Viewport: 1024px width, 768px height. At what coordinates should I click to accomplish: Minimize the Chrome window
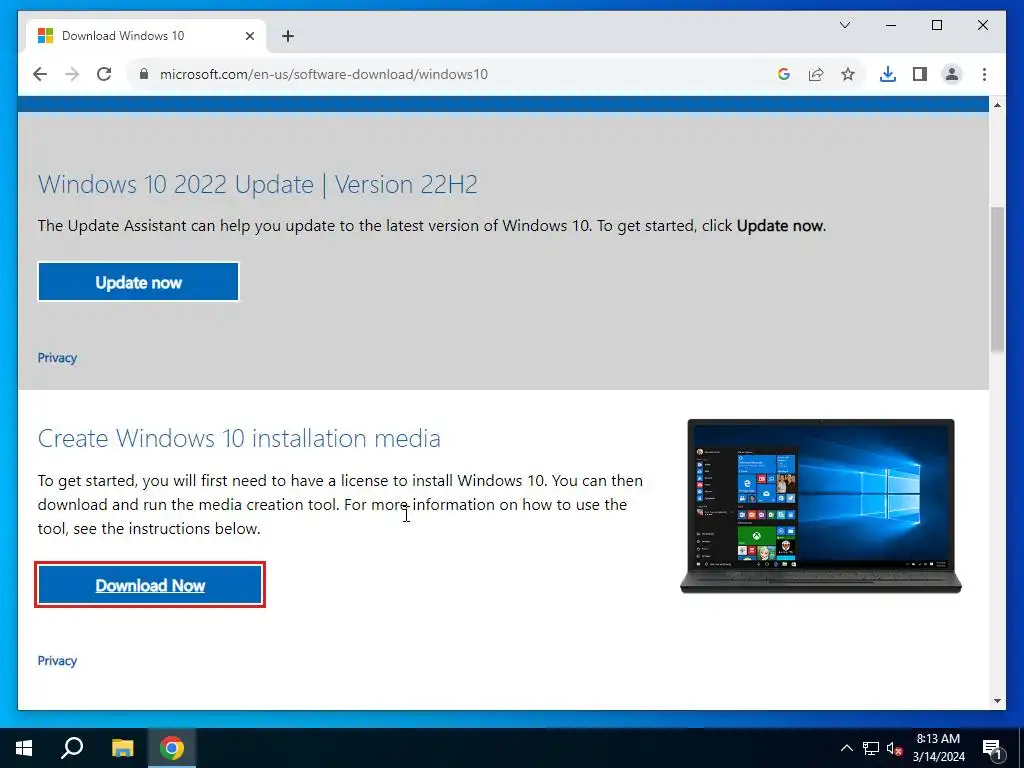[x=891, y=25]
